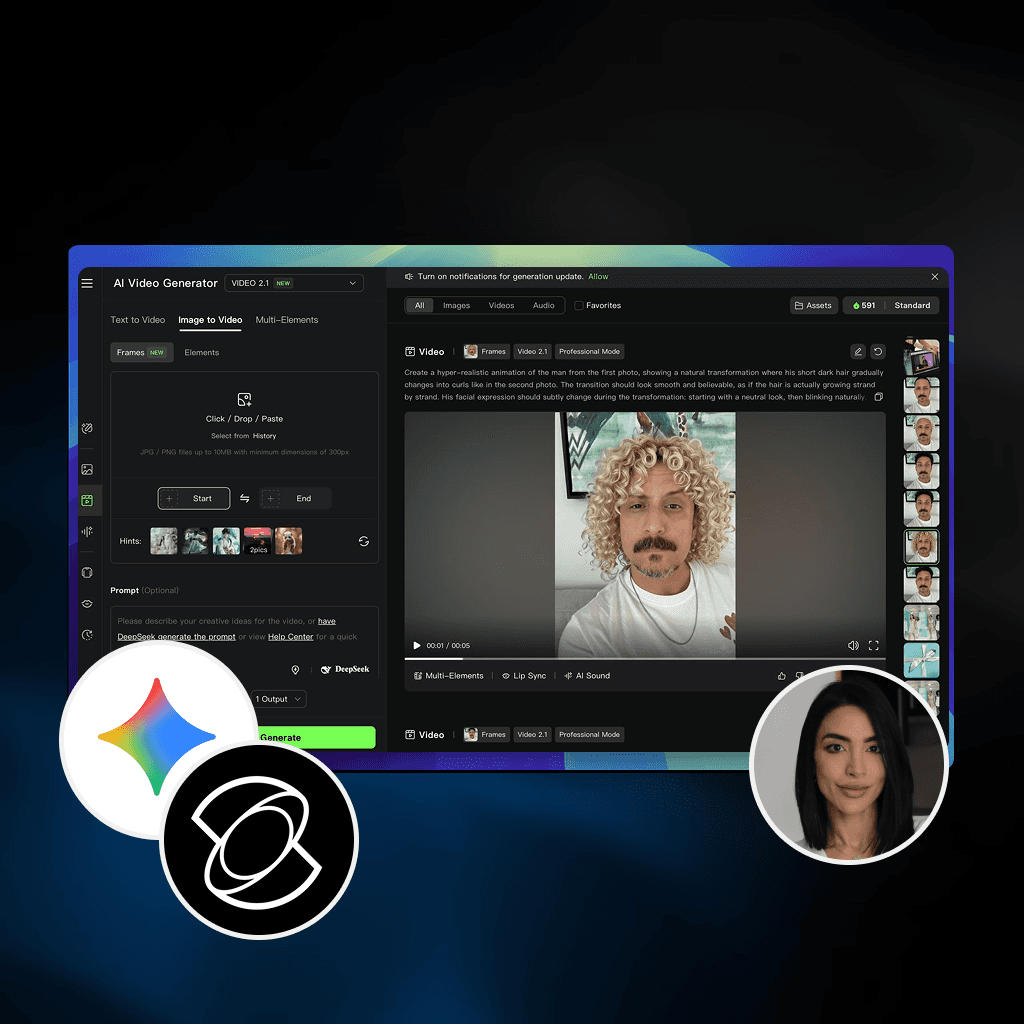This screenshot has width=1024, height=1024.
Task: Click 'DeepSeek generate the prompt' link
Action: pos(176,637)
